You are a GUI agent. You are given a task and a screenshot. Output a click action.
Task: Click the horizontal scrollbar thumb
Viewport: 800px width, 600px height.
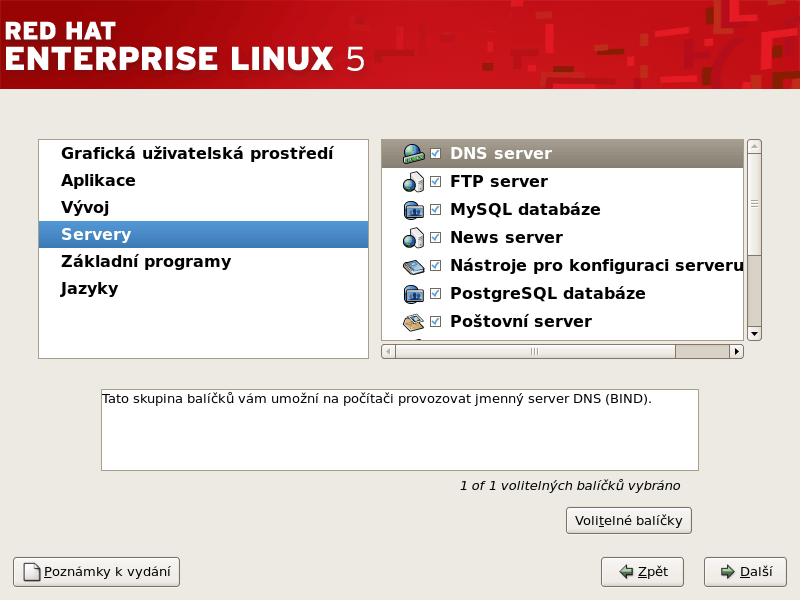point(535,352)
